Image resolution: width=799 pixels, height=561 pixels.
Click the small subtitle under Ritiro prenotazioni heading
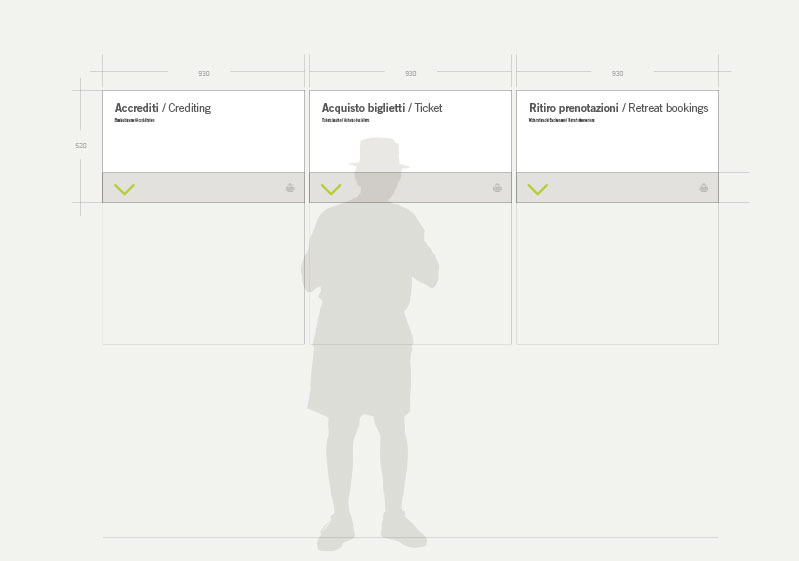point(562,120)
